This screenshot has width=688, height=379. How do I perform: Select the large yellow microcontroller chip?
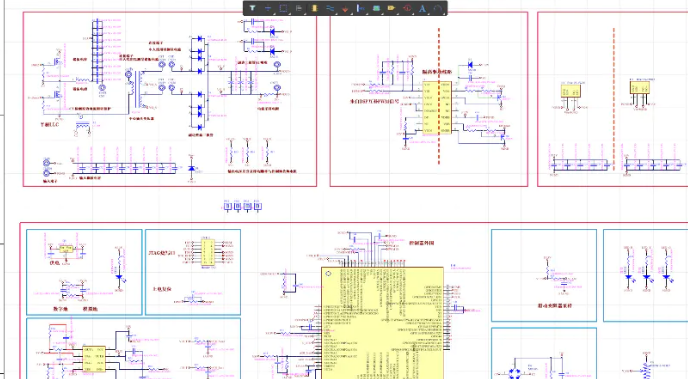[x=383, y=323]
